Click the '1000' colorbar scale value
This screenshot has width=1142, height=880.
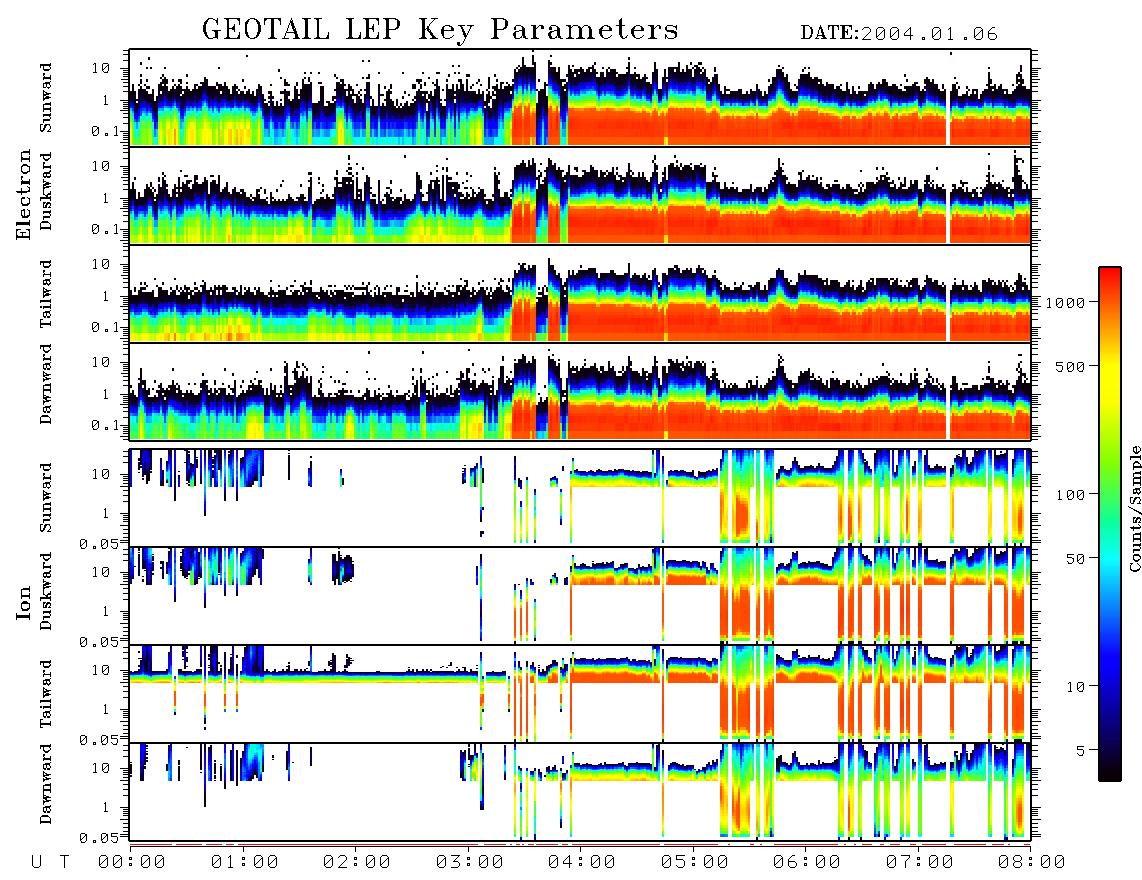pyautogui.click(x=1065, y=302)
